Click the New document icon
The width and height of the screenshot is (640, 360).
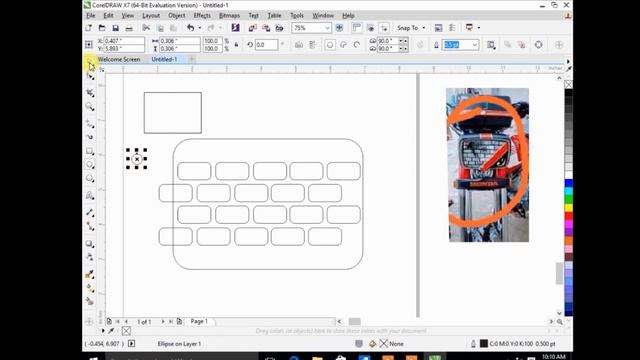coord(89,28)
